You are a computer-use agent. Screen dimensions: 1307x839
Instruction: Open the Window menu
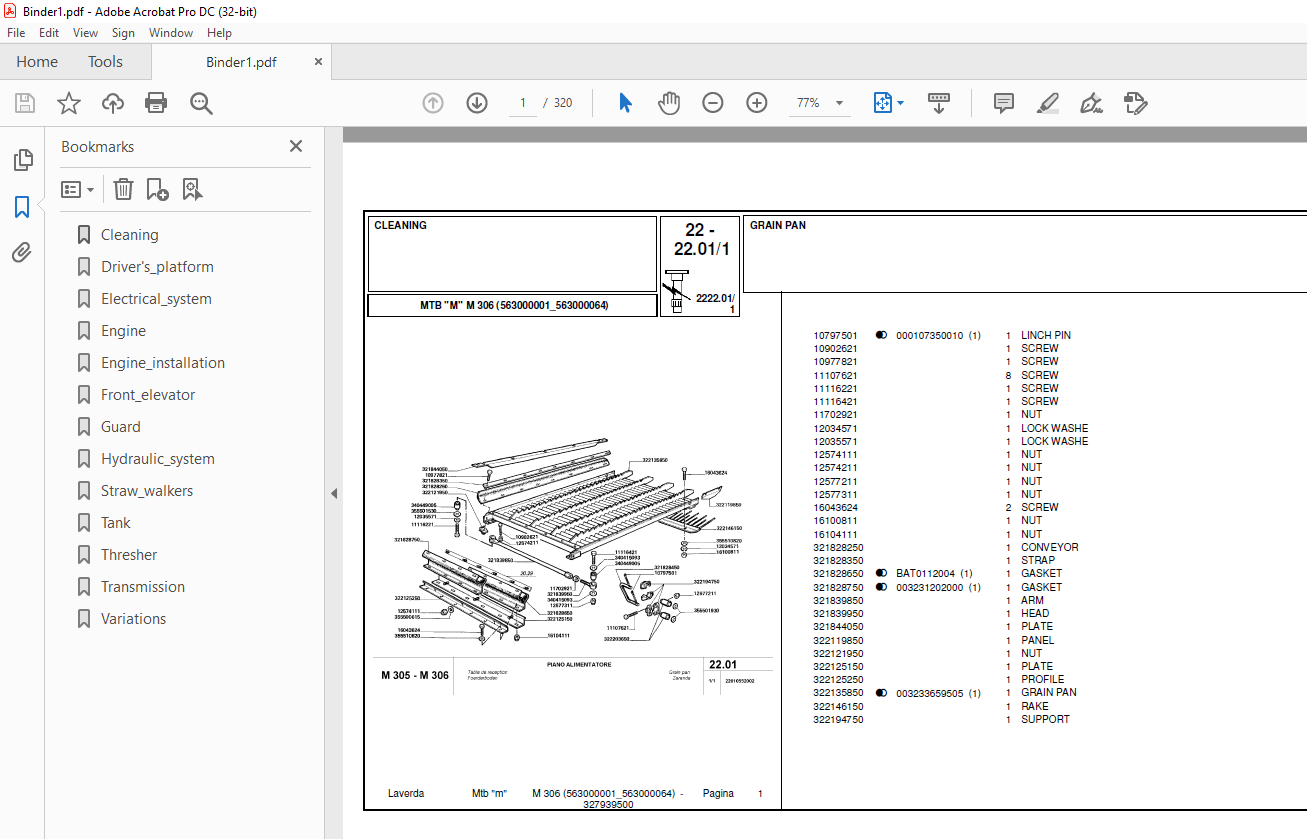[171, 33]
